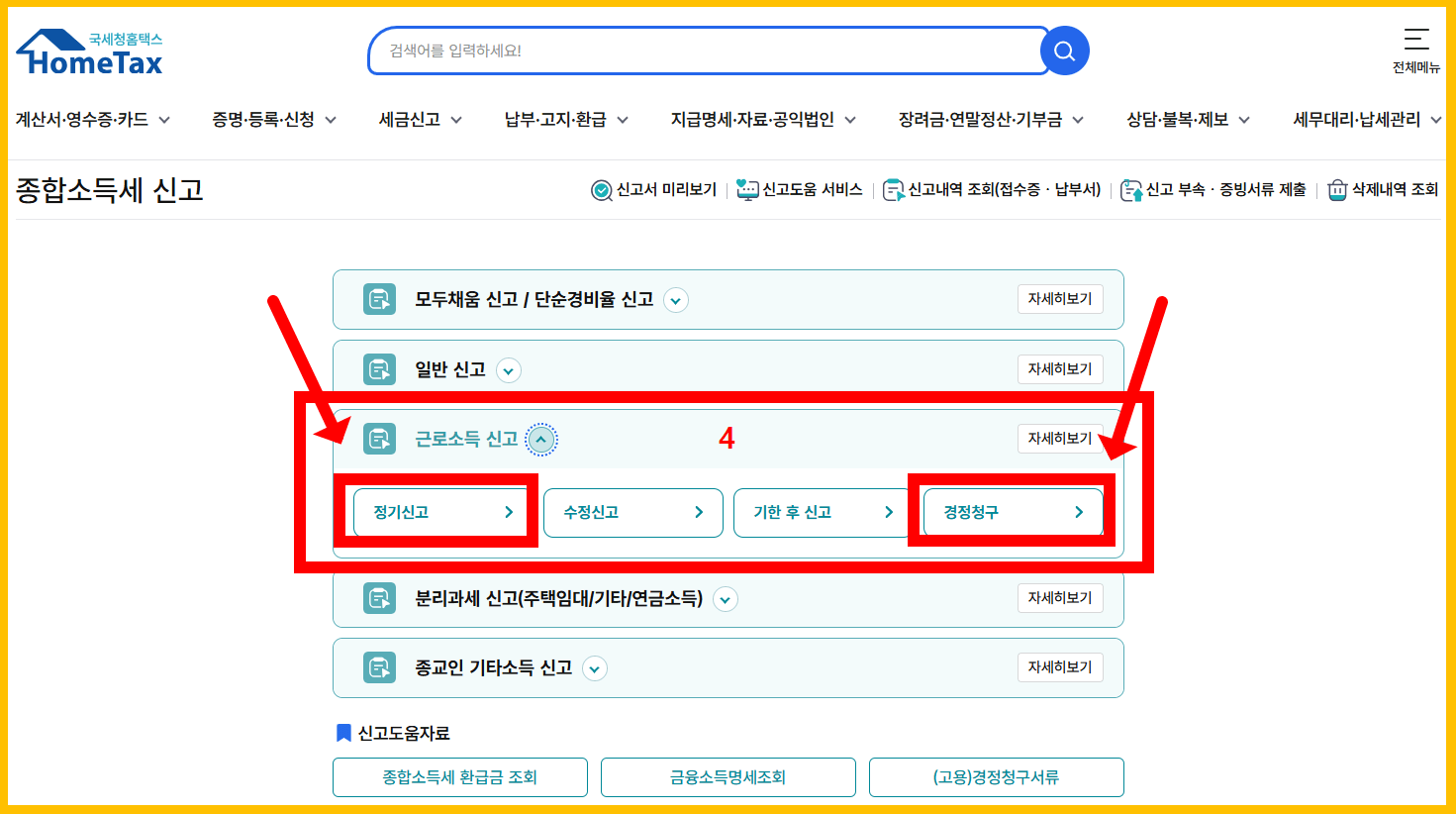The image size is (1456, 814).
Task: Open the 전체메뉴 hamburger menu
Action: tap(1415, 38)
